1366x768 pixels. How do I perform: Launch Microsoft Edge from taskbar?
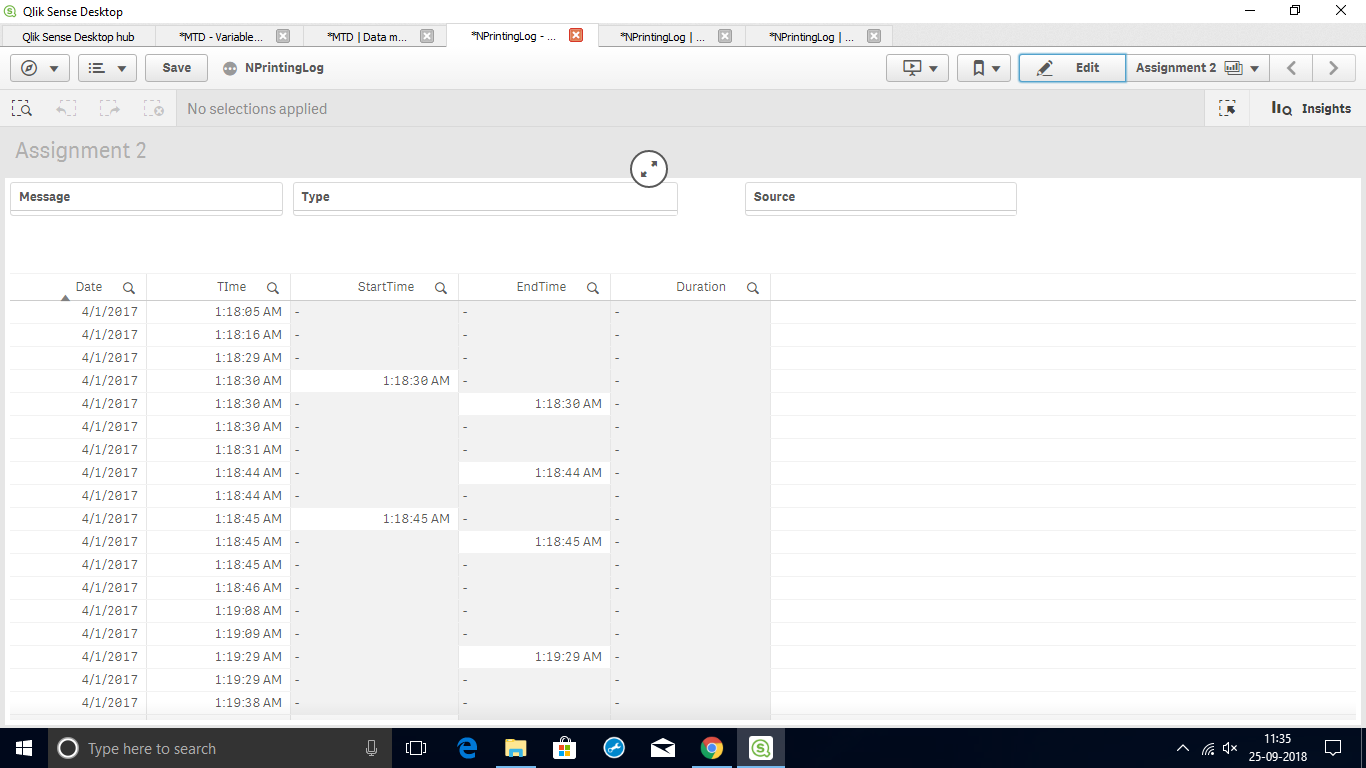pos(467,748)
